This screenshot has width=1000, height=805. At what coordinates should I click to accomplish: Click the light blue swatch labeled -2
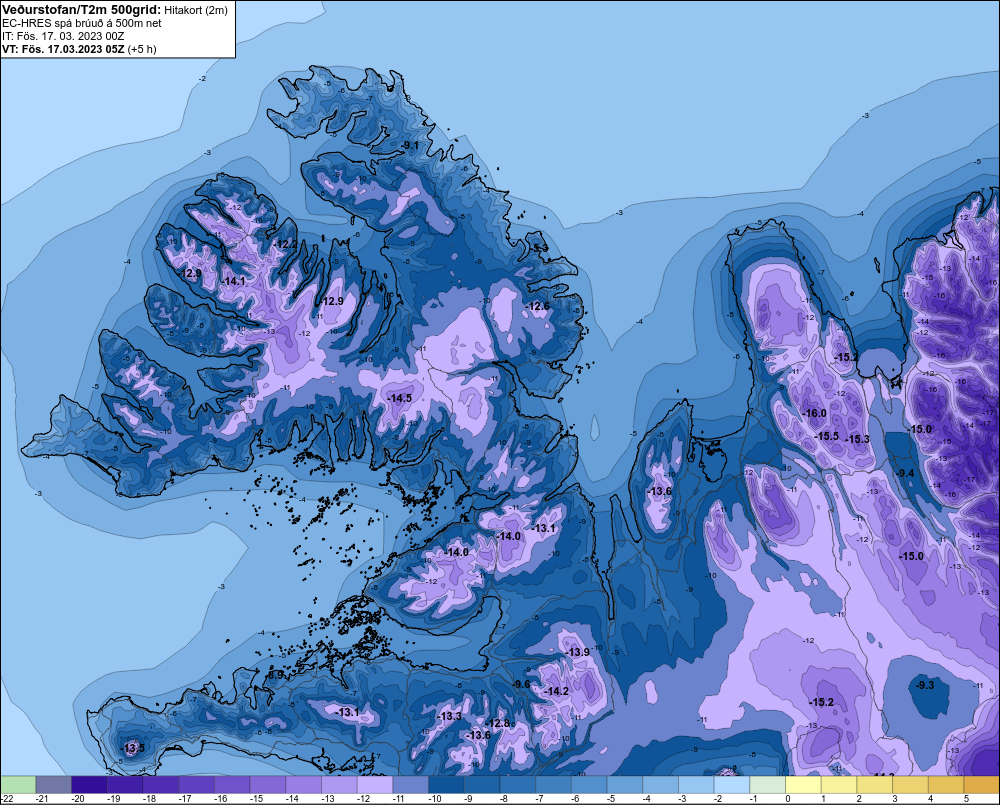732,785
